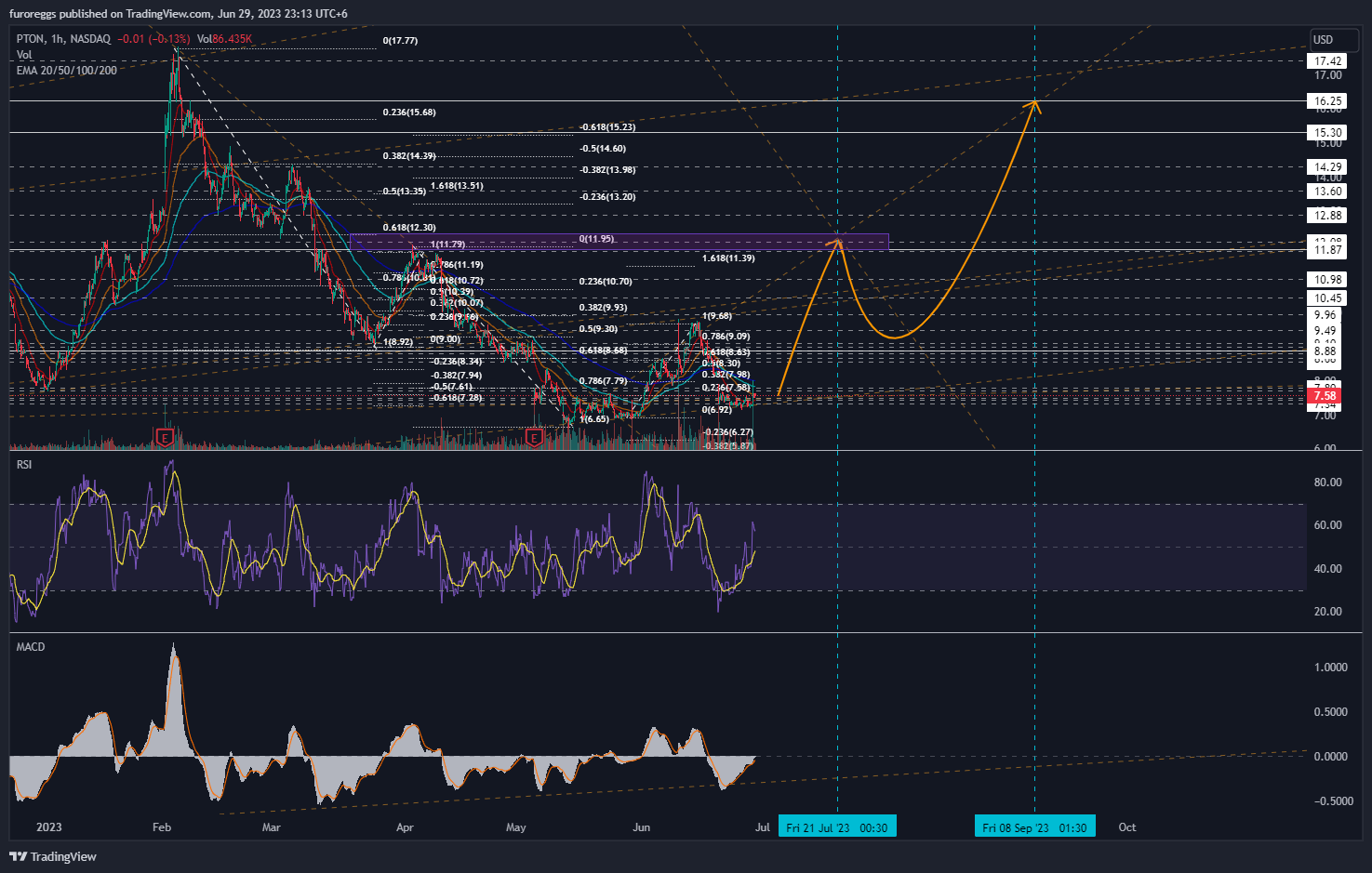Click the May earnings E marker
Image resolution: width=1372 pixels, height=873 pixels.
tap(534, 436)
